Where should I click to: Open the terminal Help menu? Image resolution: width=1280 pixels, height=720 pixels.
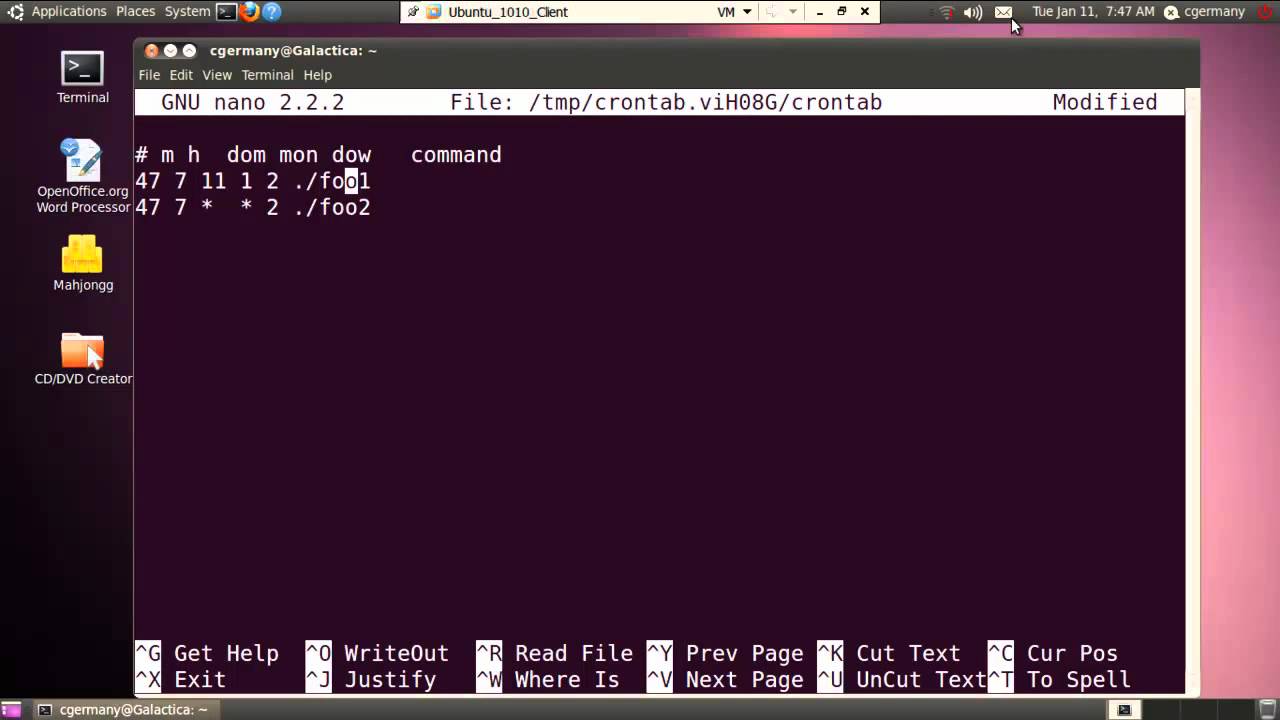(317, 75)
